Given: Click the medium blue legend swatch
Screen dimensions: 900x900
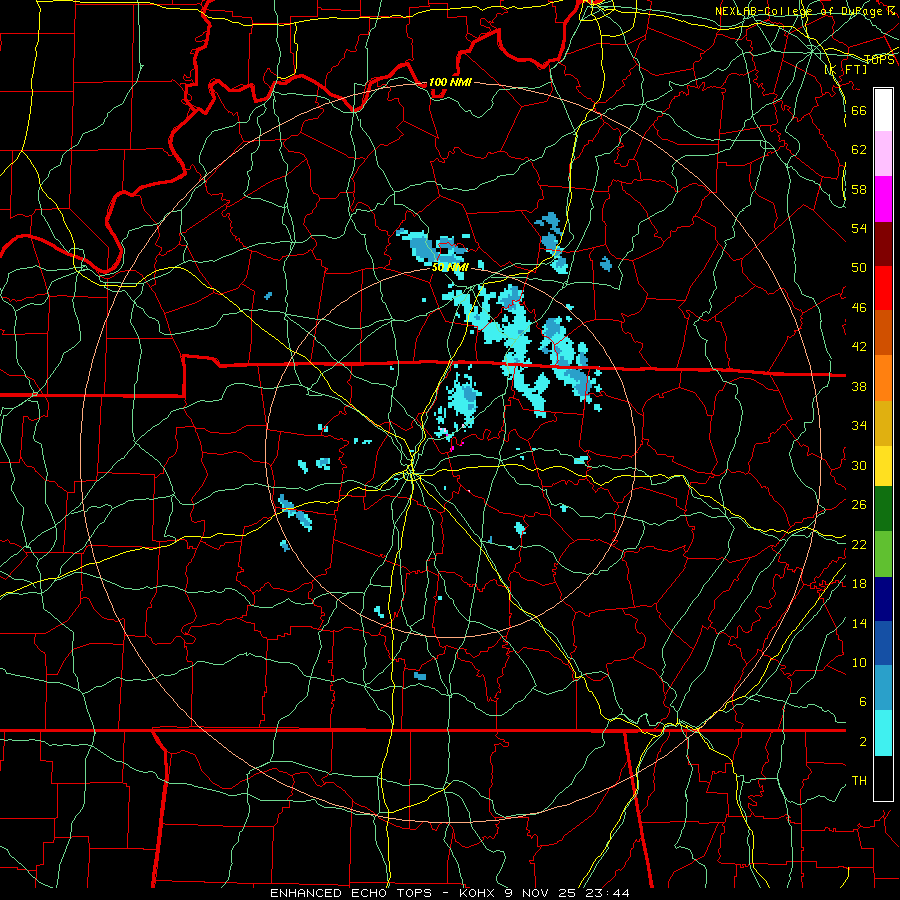Looking at the screenshot, I should (883, 643).
